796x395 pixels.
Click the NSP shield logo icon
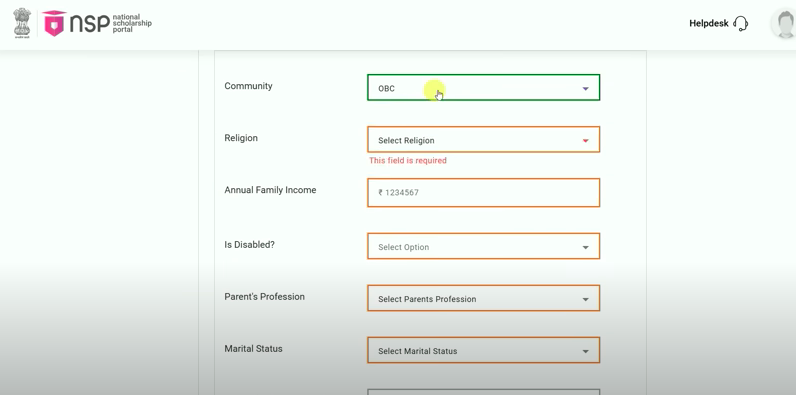pos(54,23)
